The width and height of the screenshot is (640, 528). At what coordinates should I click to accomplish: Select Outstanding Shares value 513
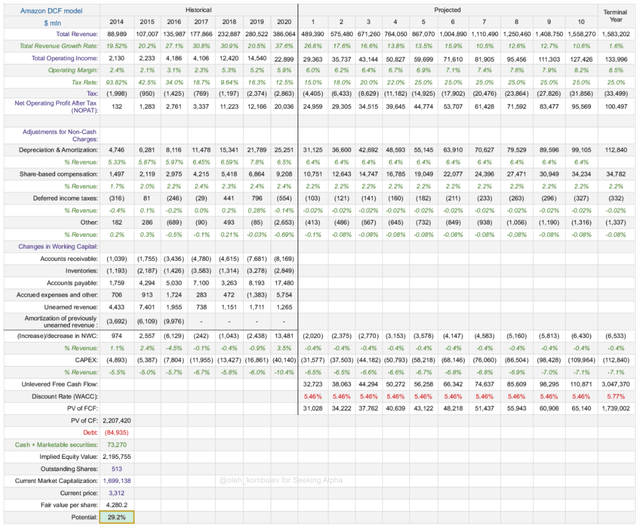click(x=117, y=469)
